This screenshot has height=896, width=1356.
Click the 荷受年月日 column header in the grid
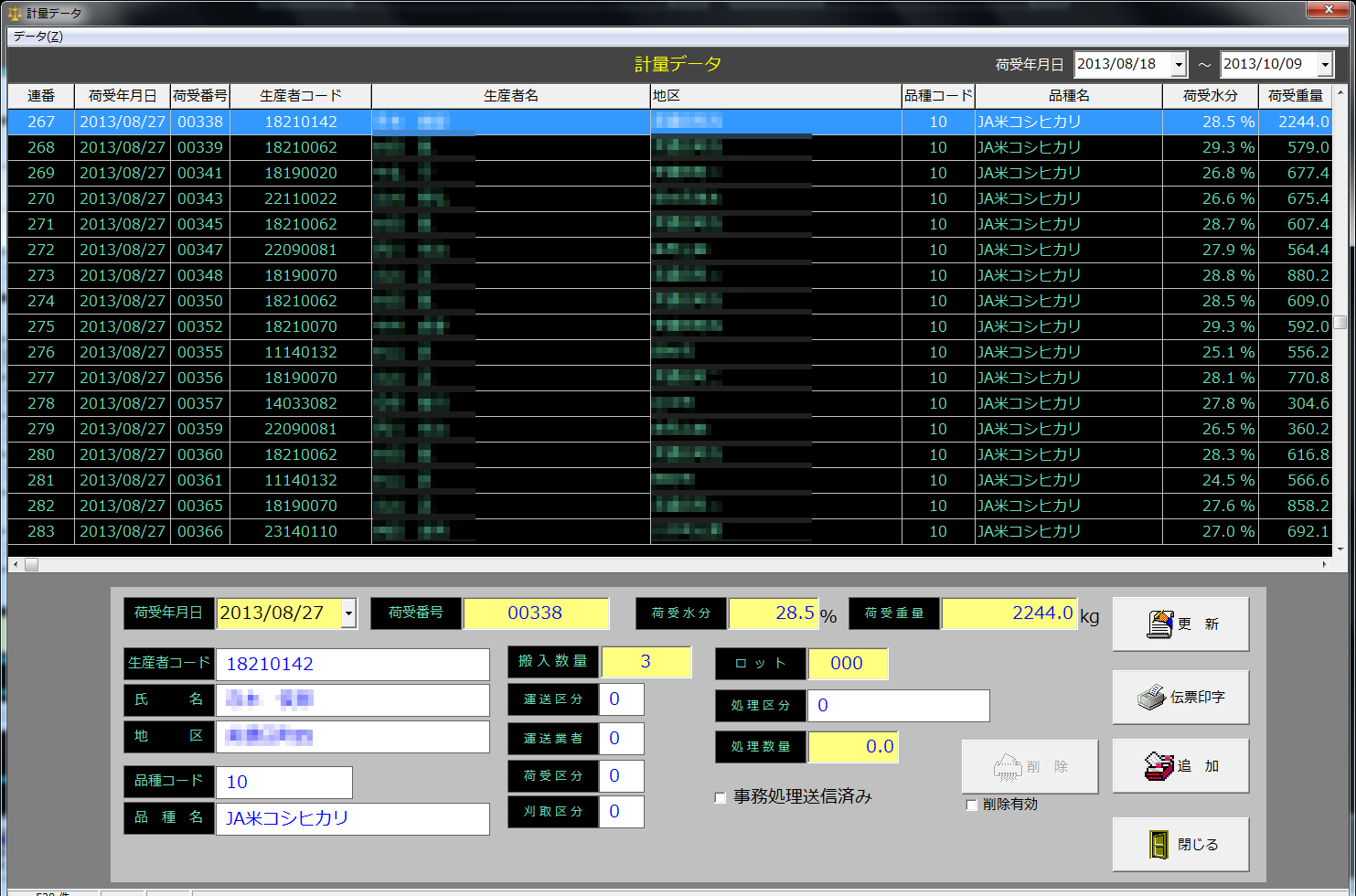point(123,96)
